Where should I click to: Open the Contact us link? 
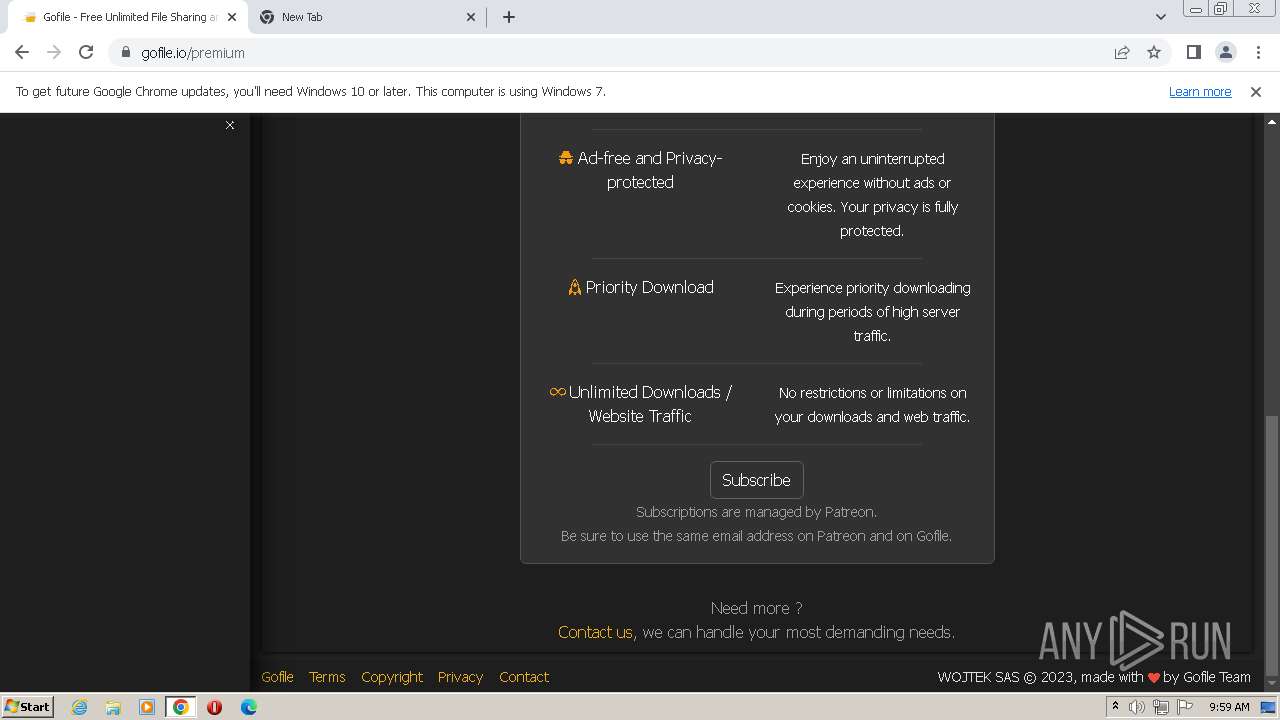tap(595, 632)
